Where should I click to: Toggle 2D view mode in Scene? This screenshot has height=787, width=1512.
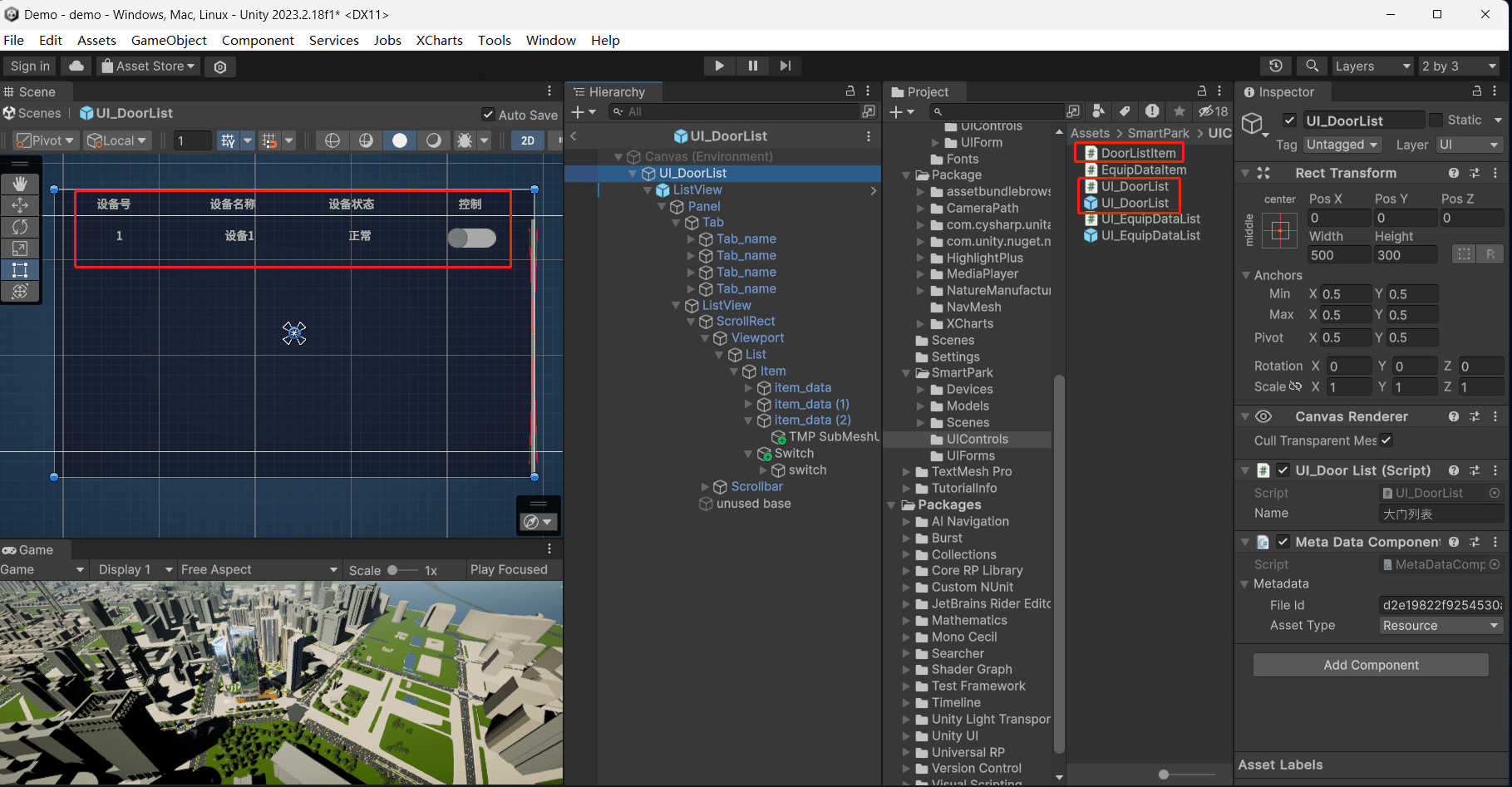(x=527, y=140)
